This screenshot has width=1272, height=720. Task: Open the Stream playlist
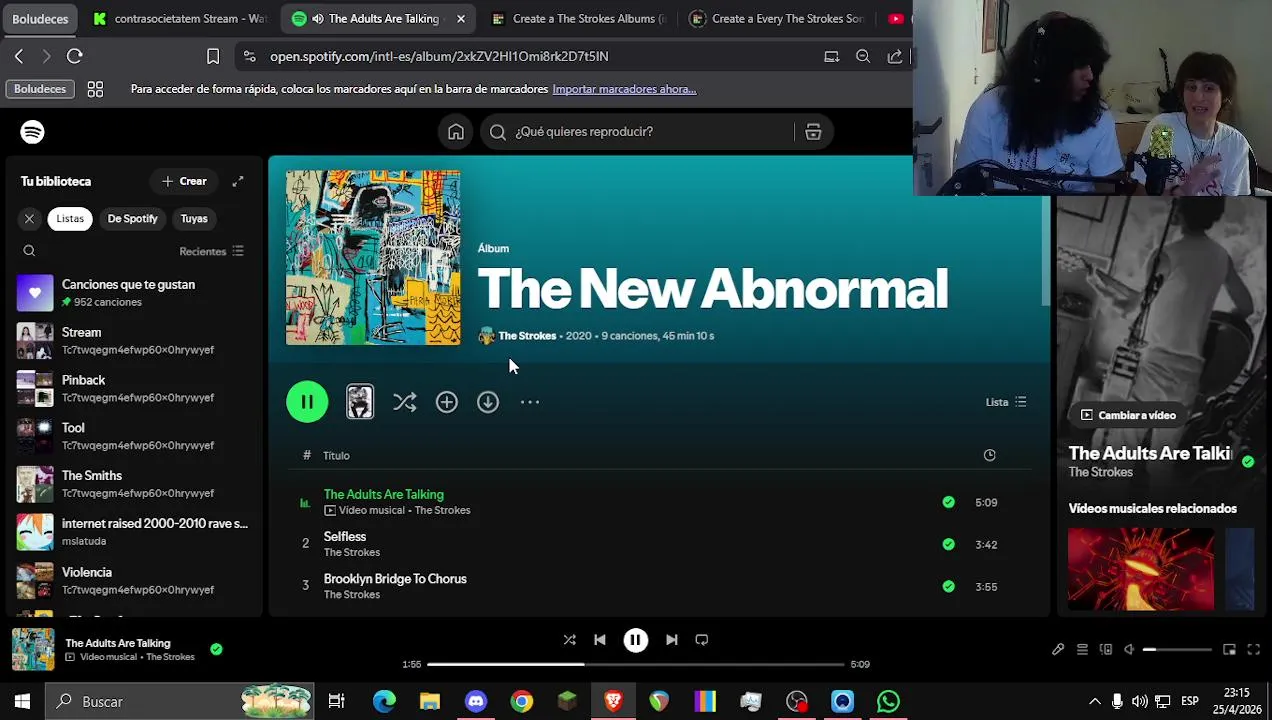132,341
